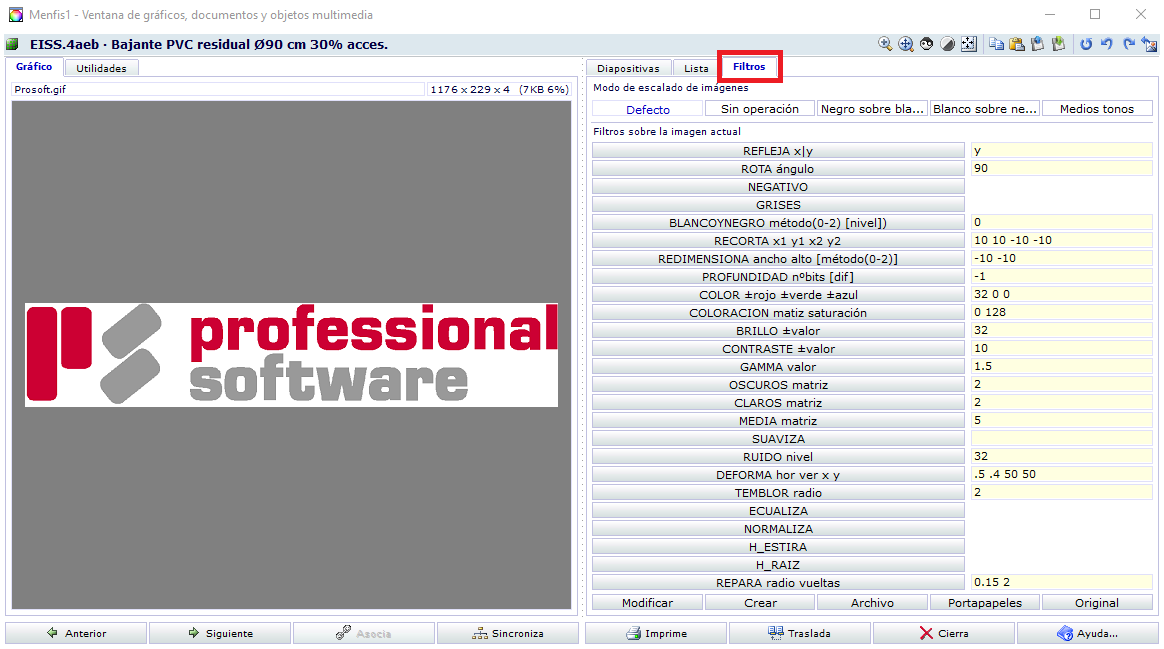The image size is (1164, 649).
Task: Click the Original button
Action: [1097, 603]
